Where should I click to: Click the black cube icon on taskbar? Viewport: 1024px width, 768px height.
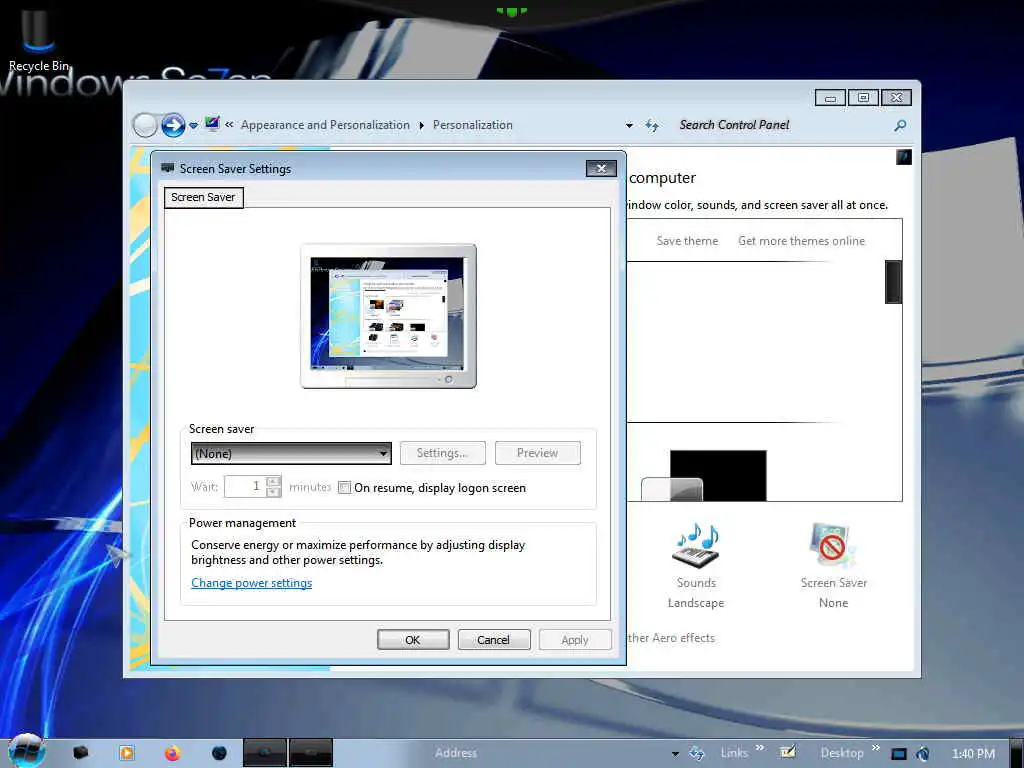click(x=80, y=752)
